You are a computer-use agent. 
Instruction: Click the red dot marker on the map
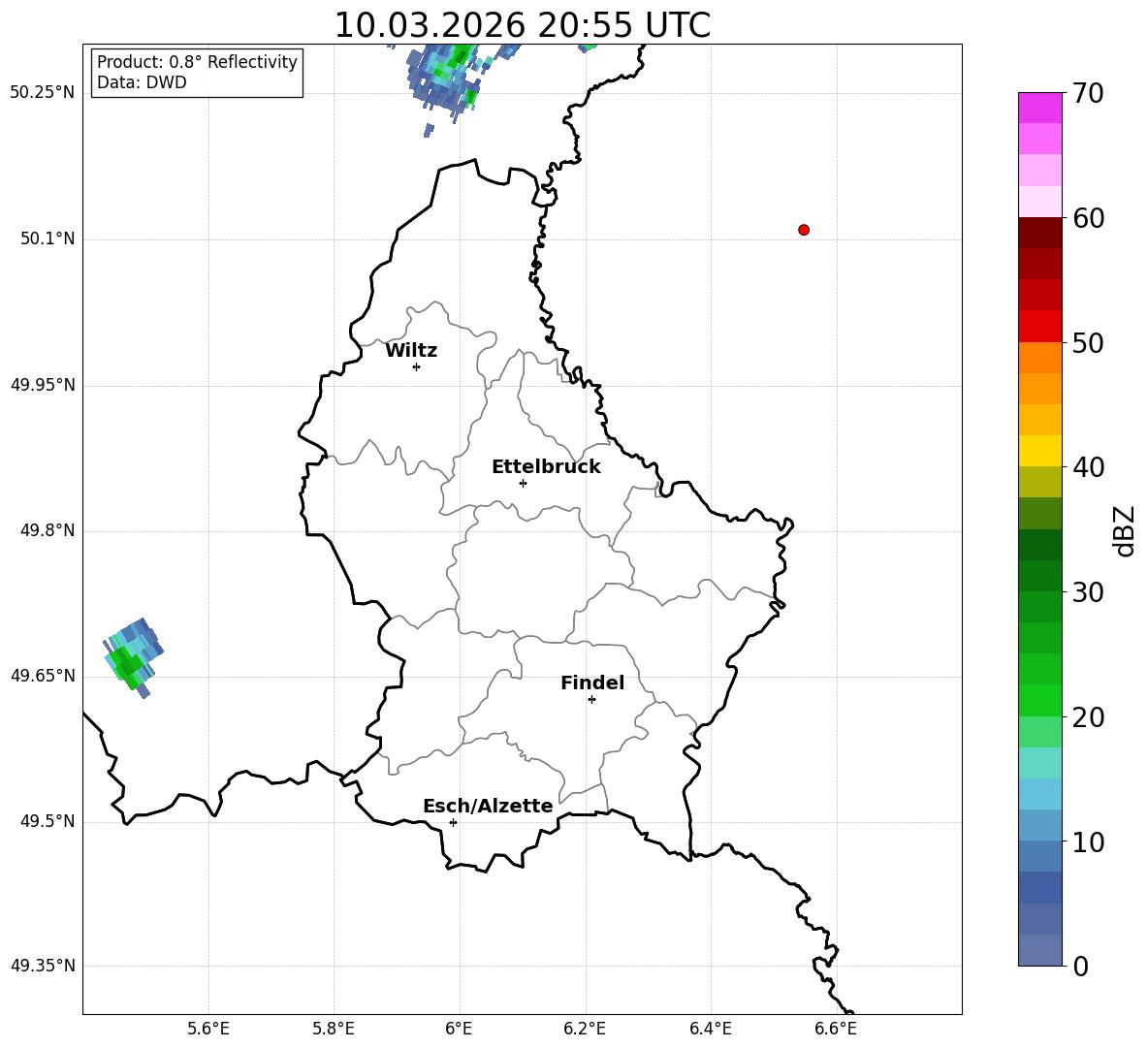click(804, 230)
